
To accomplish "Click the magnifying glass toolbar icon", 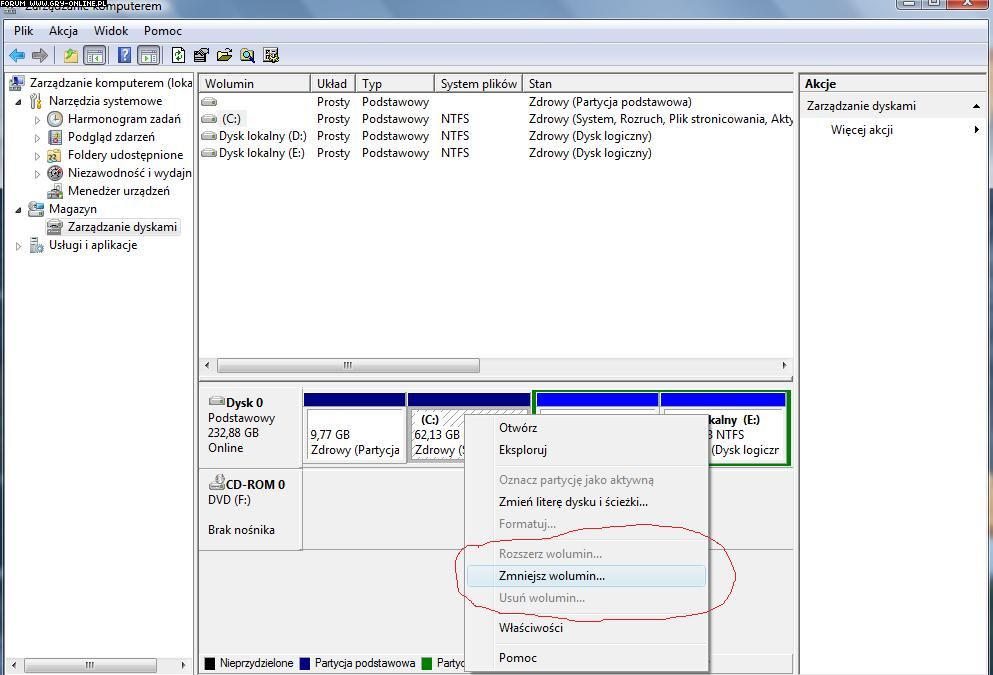I will click(x=247, y=56).
